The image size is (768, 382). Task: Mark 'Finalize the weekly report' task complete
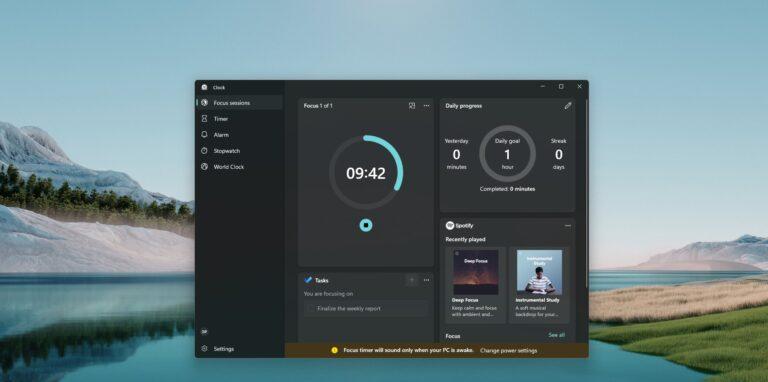point(311,309)
